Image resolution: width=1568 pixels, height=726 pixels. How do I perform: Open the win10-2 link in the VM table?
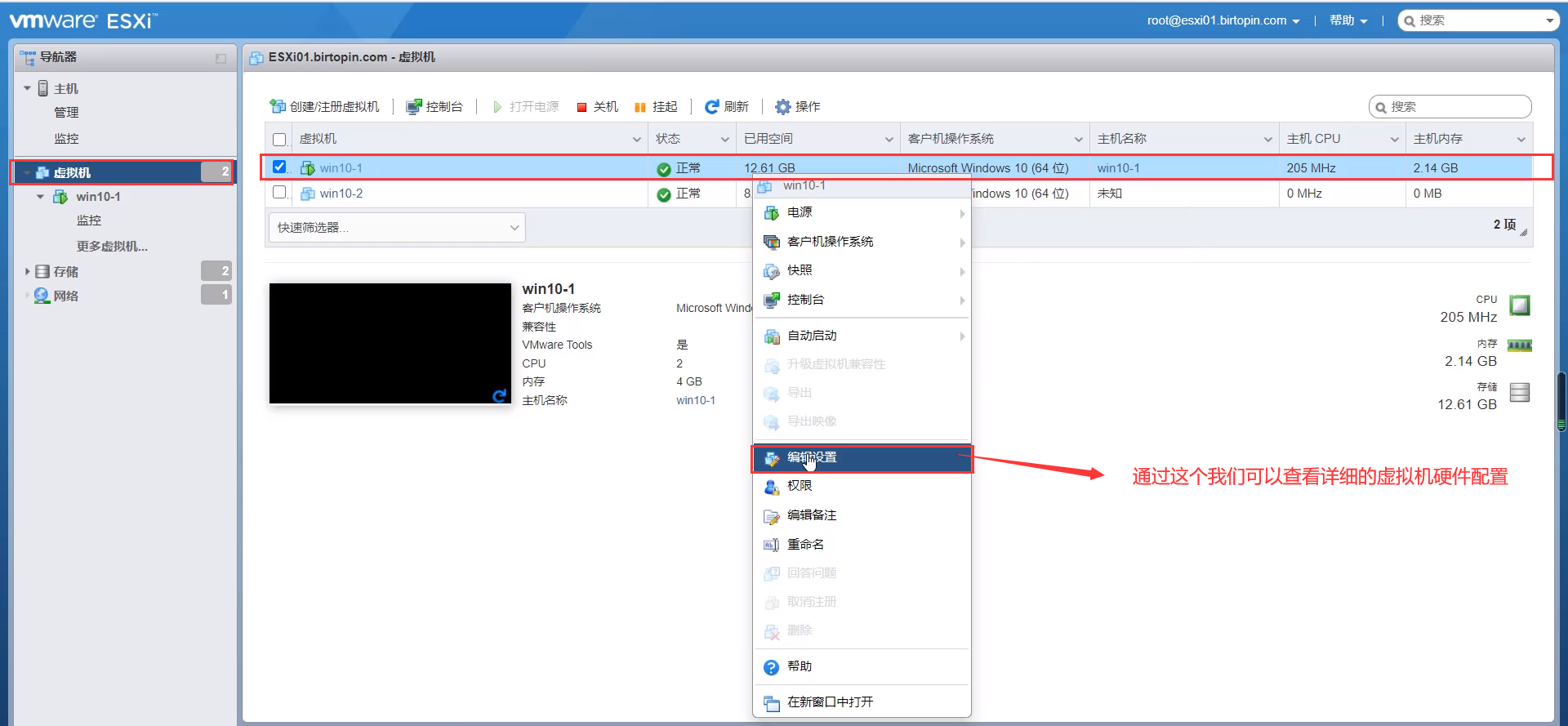[341, 194]
